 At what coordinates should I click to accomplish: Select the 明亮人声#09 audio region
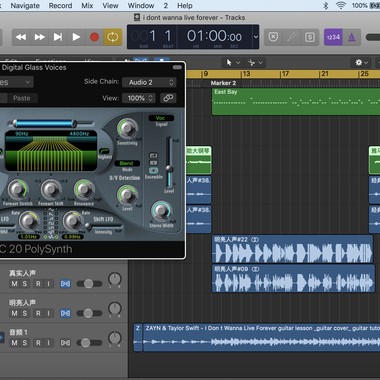[293, 278]
